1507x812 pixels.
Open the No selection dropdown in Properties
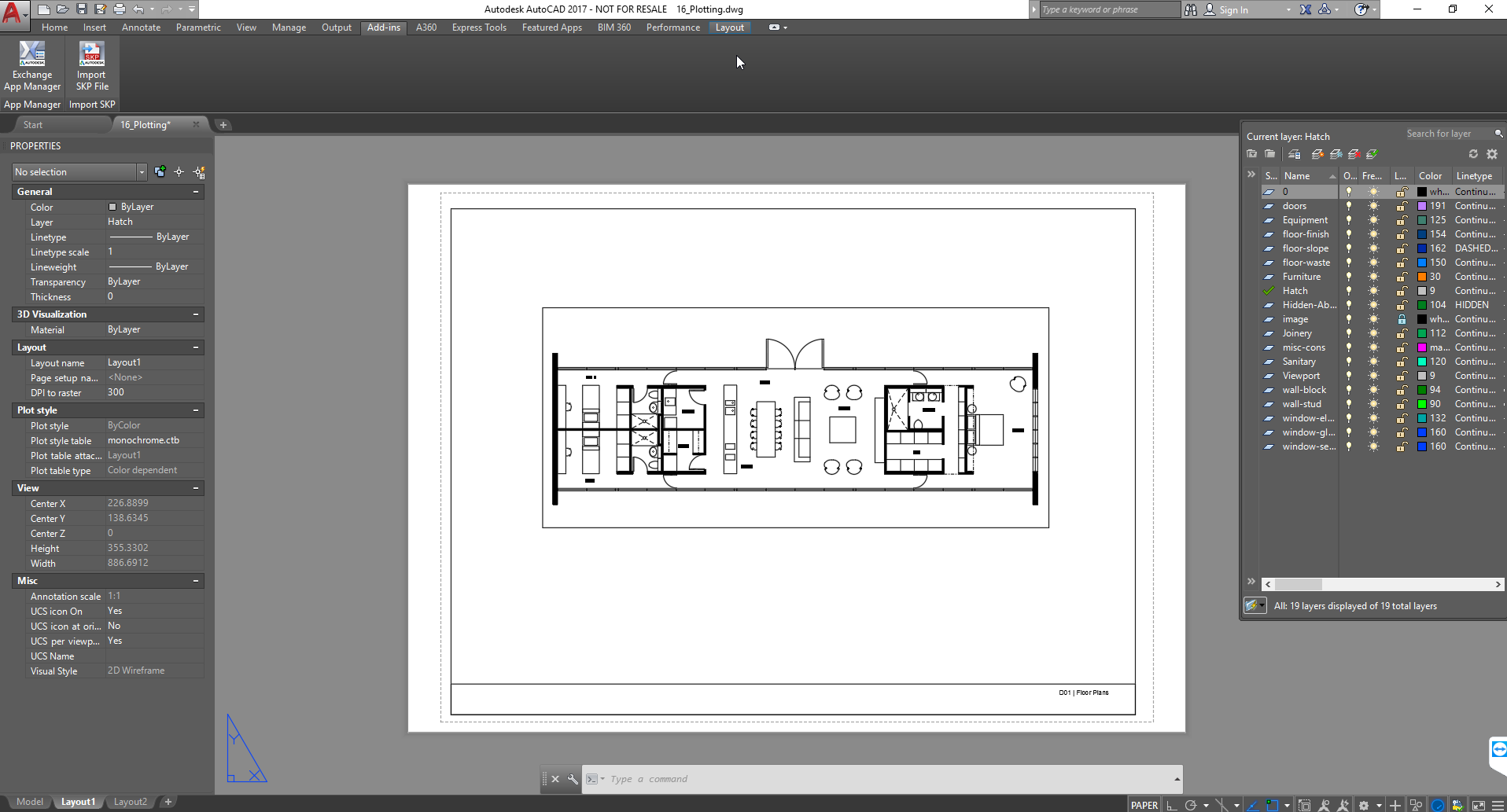(x=141, y=171)
